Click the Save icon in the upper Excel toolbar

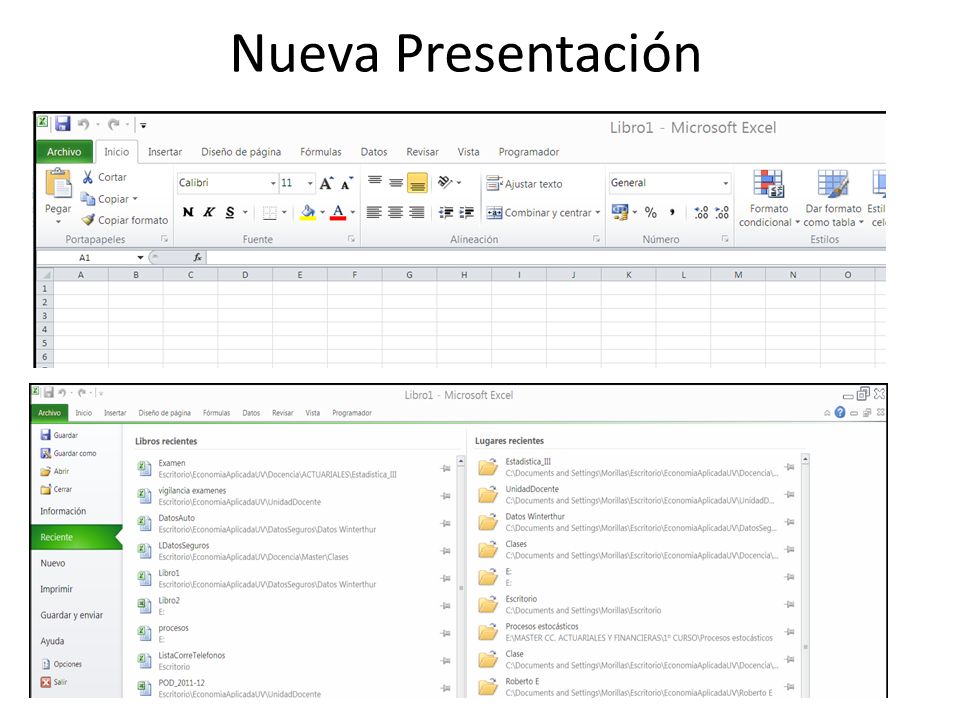pos(62,124)
